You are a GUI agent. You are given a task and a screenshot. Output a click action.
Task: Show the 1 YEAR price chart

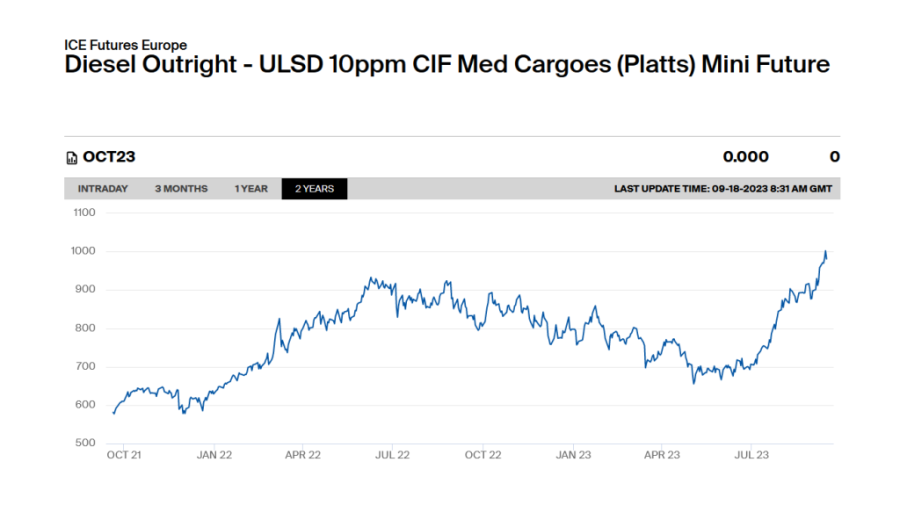[251, 189]
